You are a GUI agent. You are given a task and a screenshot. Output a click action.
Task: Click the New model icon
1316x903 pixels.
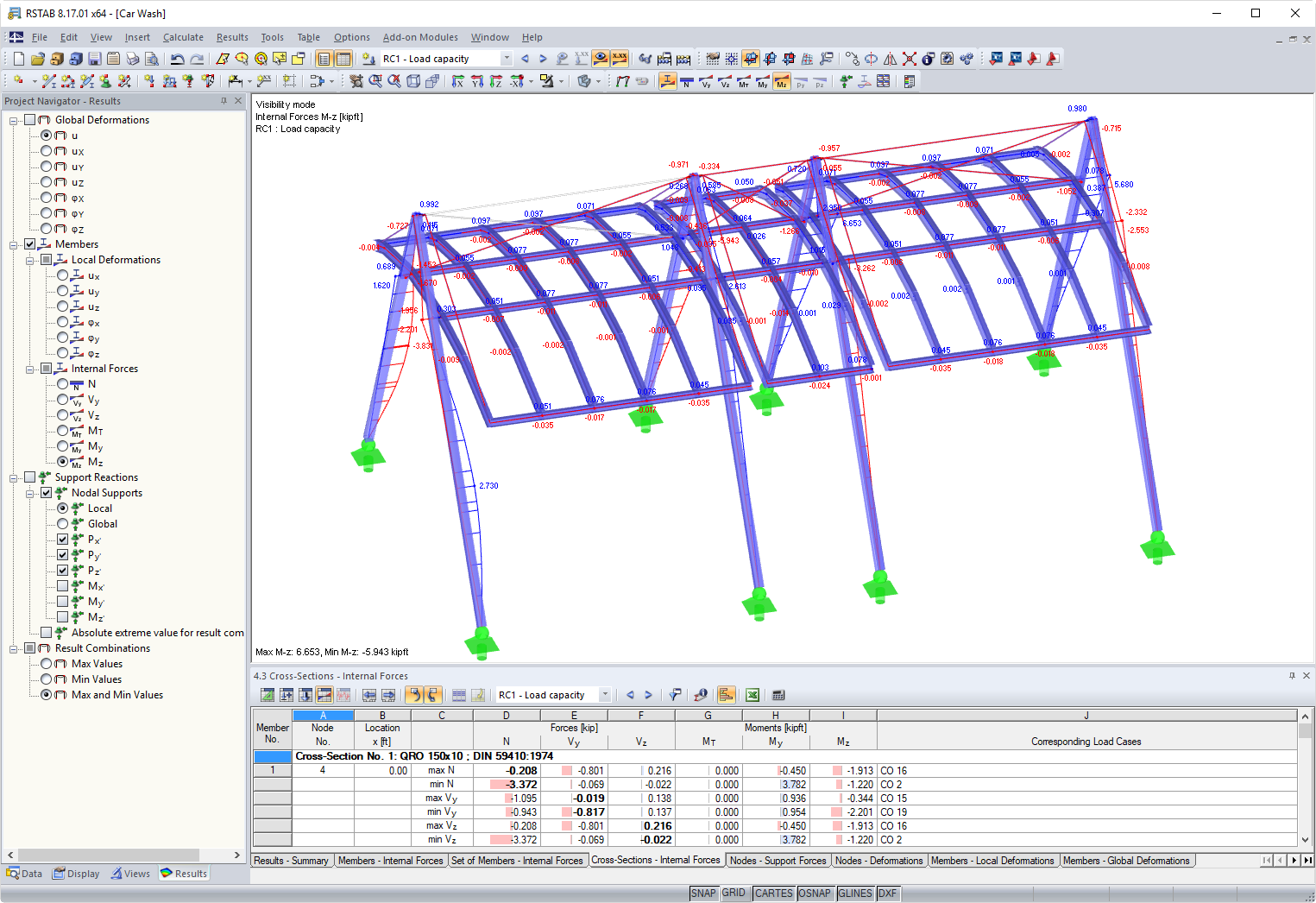point(16,58)
